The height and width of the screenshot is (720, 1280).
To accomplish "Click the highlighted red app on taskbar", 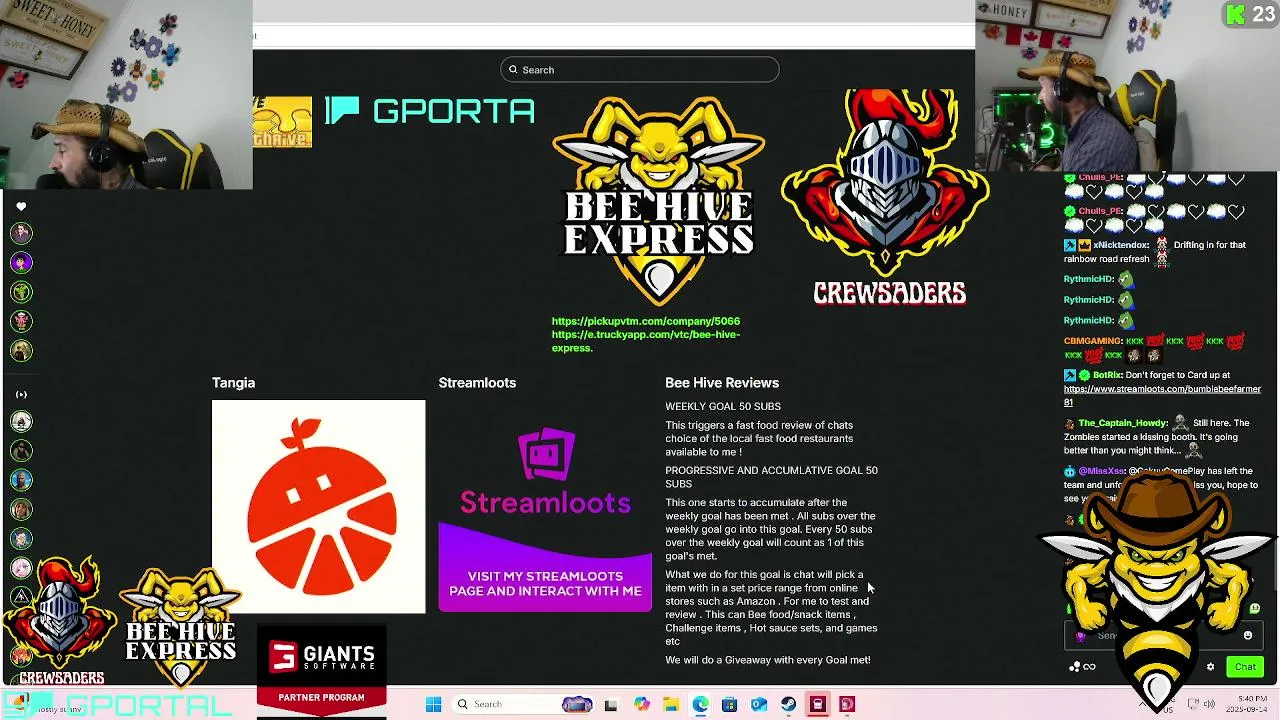I will click(818, 704).
